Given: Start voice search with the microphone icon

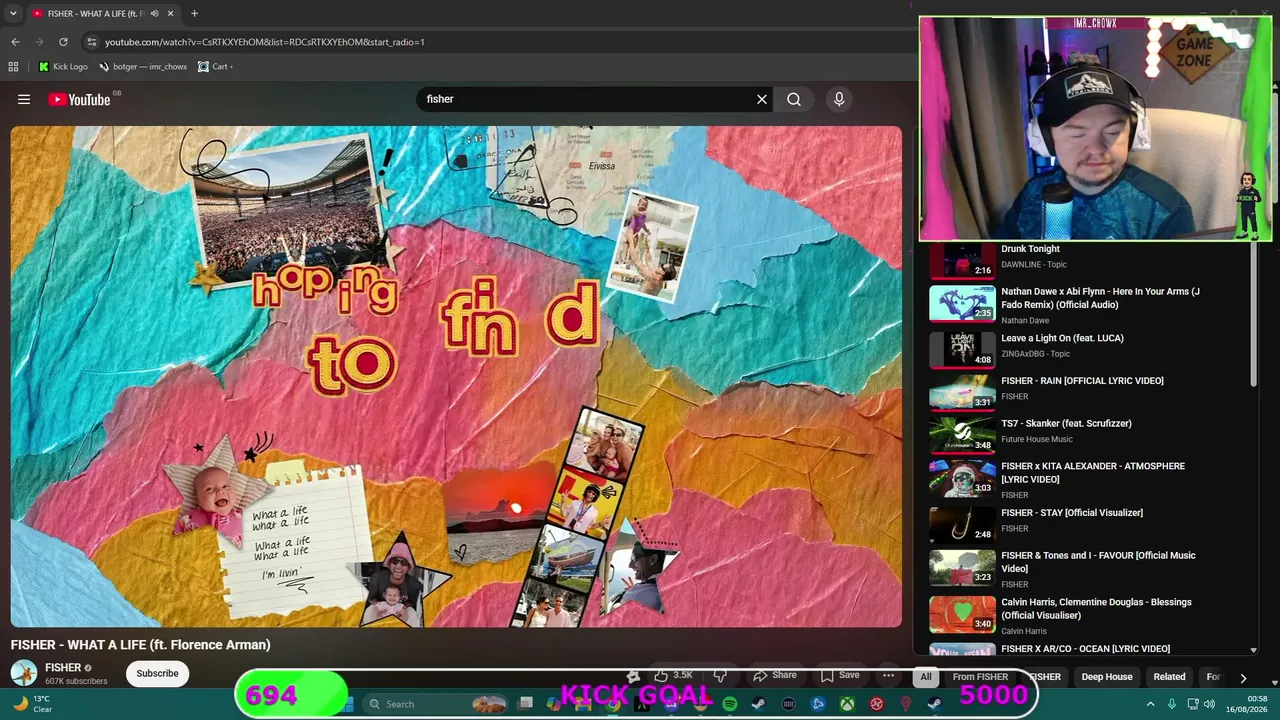Looking at the screenshot, I should [x=839, y=99].
